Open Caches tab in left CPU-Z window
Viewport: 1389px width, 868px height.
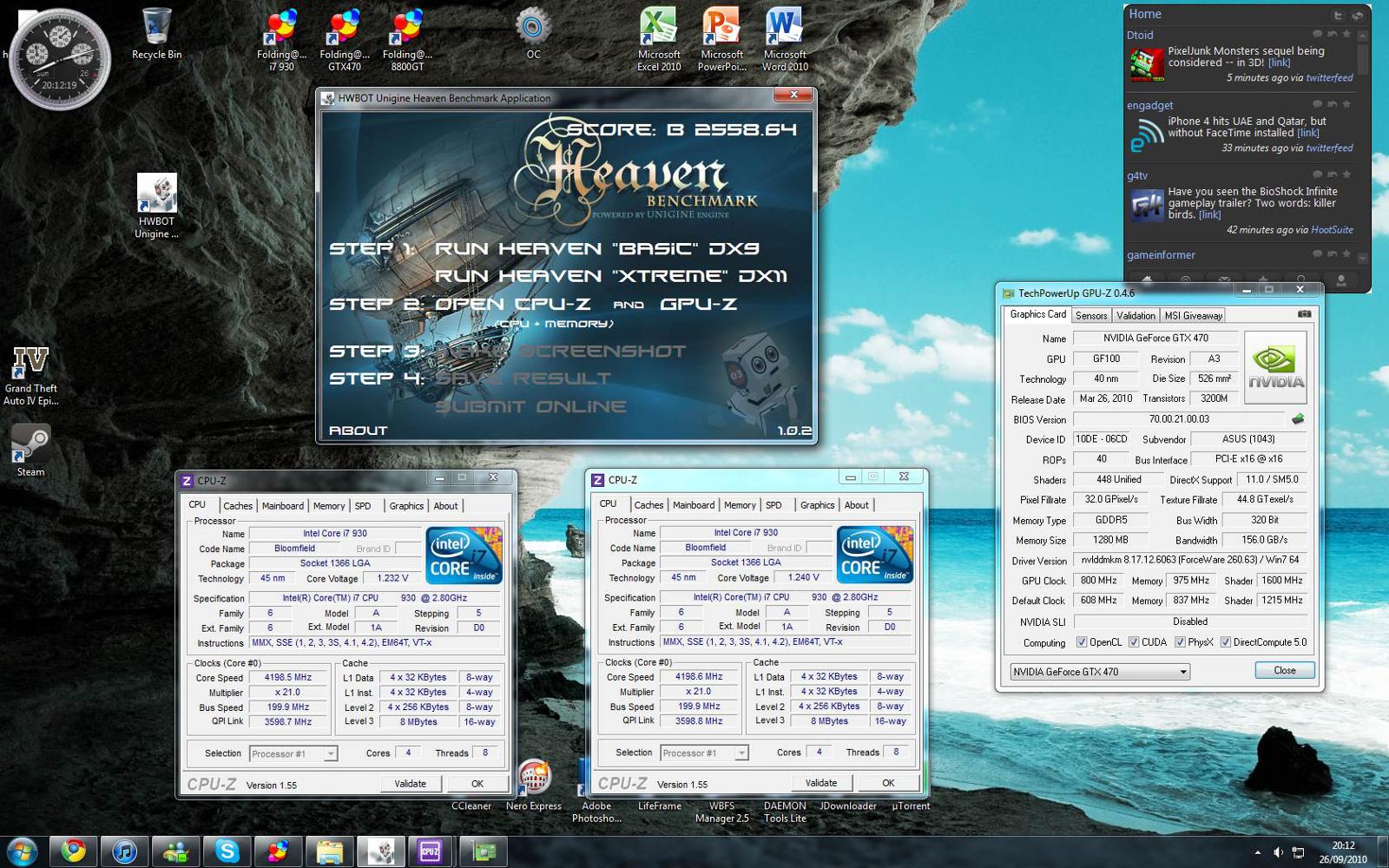238,506
